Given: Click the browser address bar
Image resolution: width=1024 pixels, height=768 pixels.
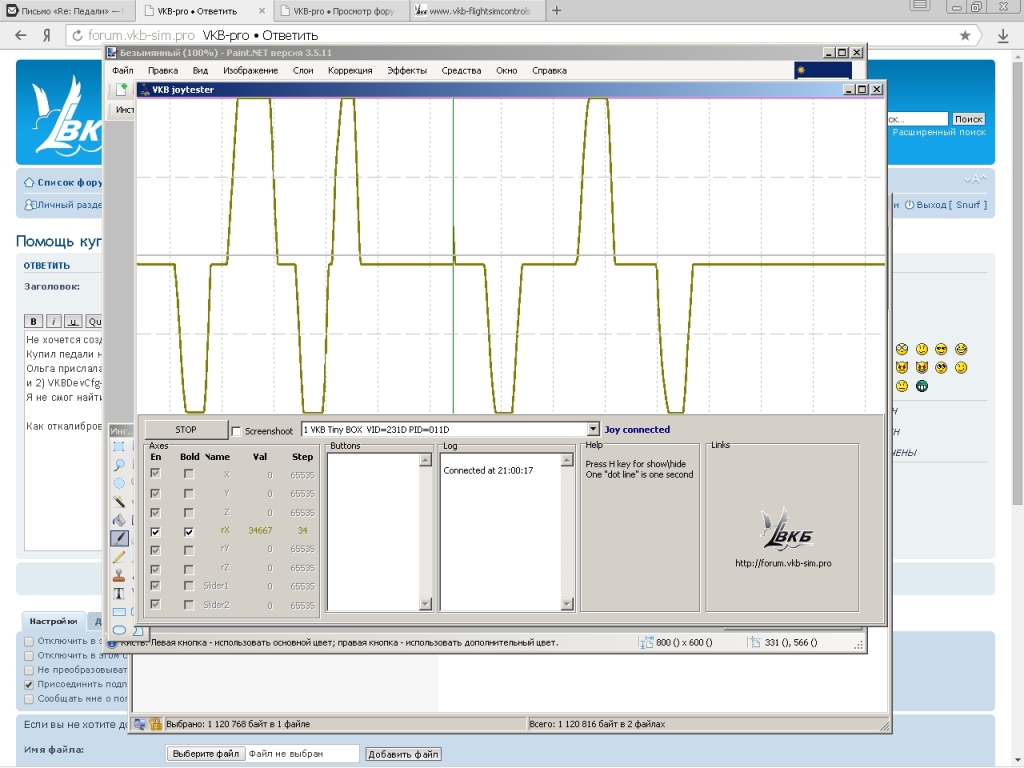Looking at the screenshot, I should point(500,36).
